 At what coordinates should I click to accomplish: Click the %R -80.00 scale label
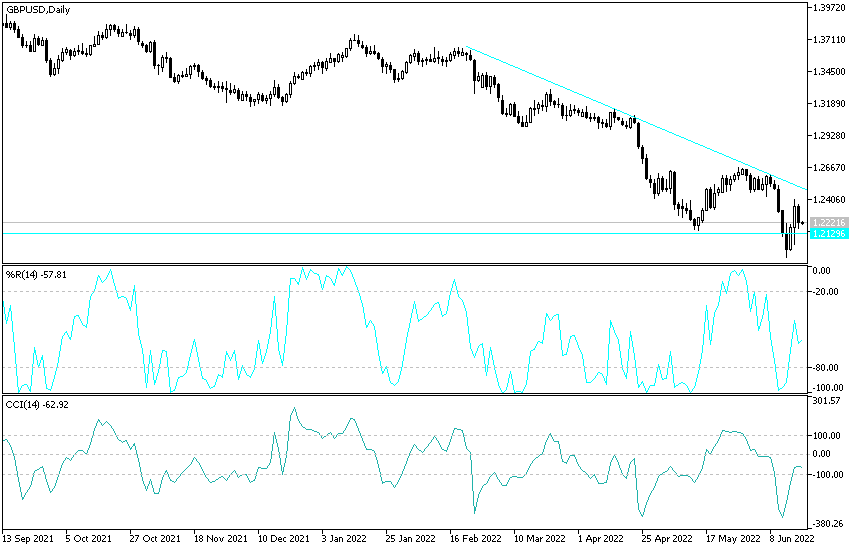(x=825, y=367)
